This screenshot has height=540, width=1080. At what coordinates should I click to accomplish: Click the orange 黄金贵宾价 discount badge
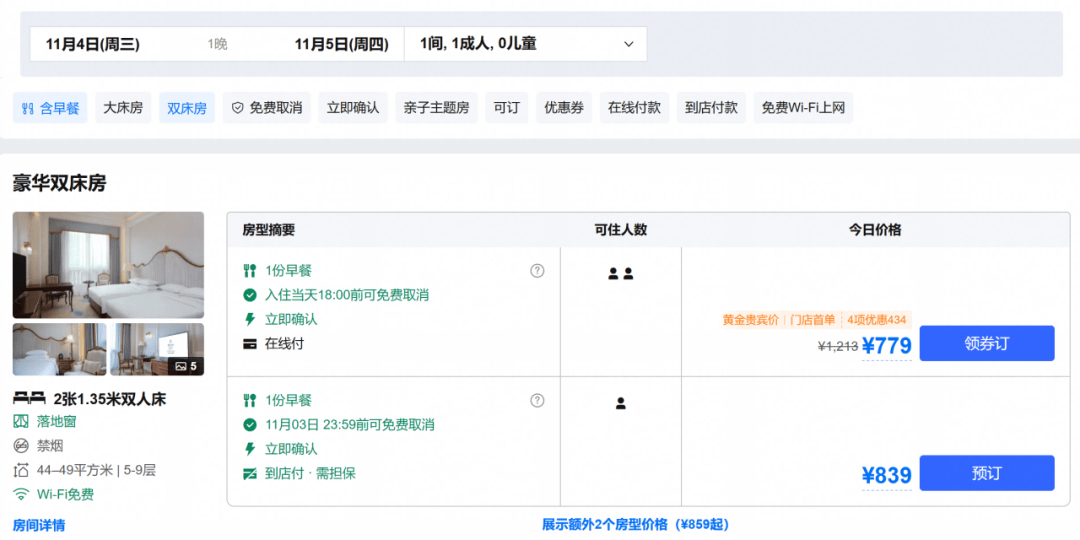tap(751, 320)
